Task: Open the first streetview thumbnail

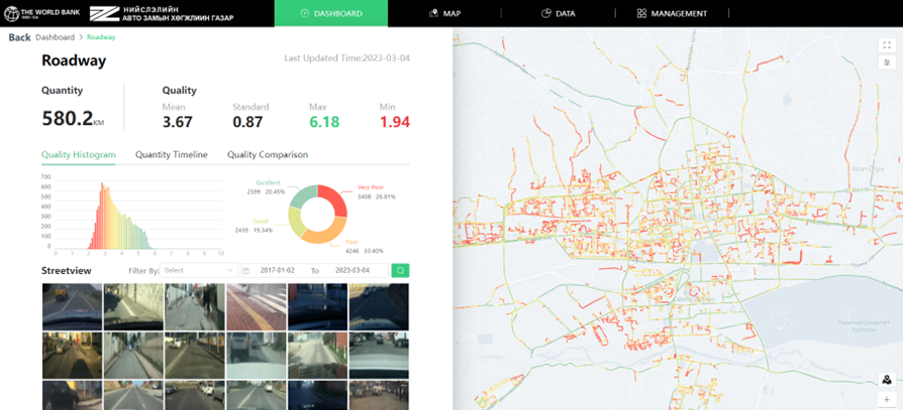Action: 72,306
